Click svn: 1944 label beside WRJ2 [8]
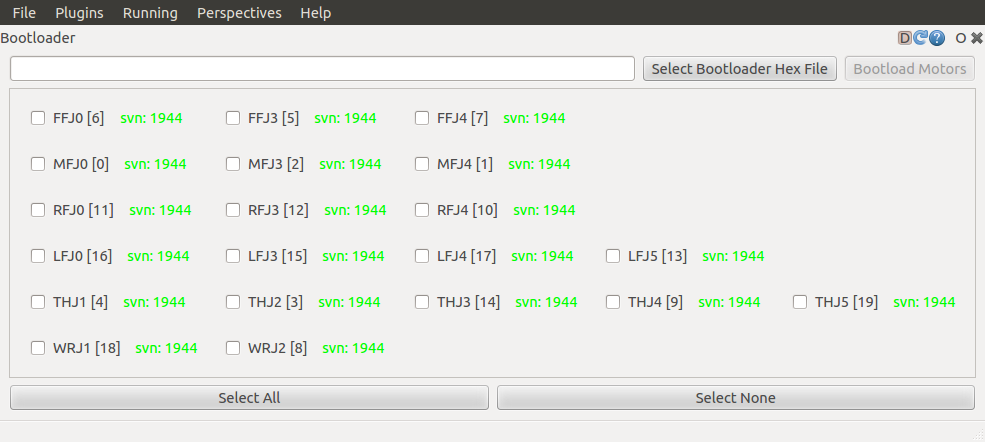Viewport: 985px width, 442px height. coord(354,348)
